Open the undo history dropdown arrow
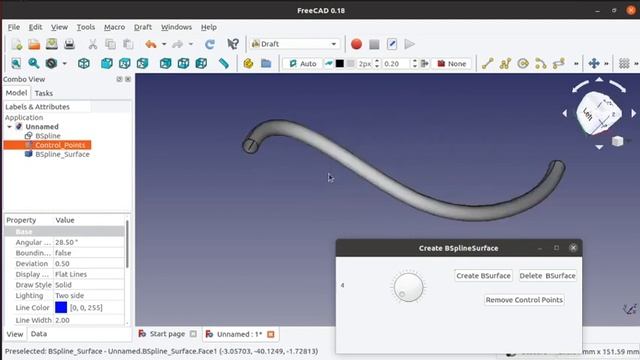This screenshot has width=640, height=360. [x=164, y=44]
